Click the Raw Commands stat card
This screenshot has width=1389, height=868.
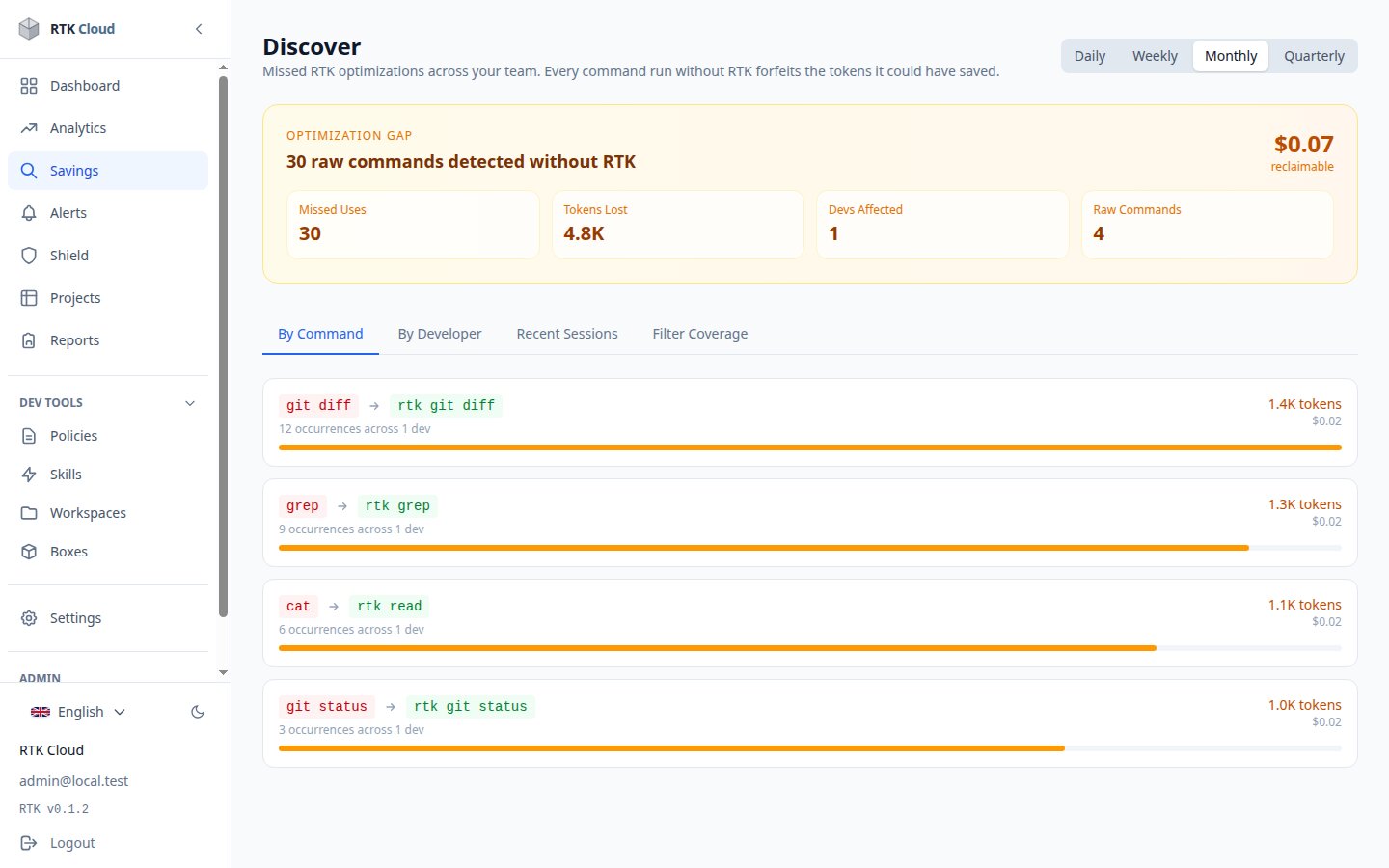[1208, 225]
